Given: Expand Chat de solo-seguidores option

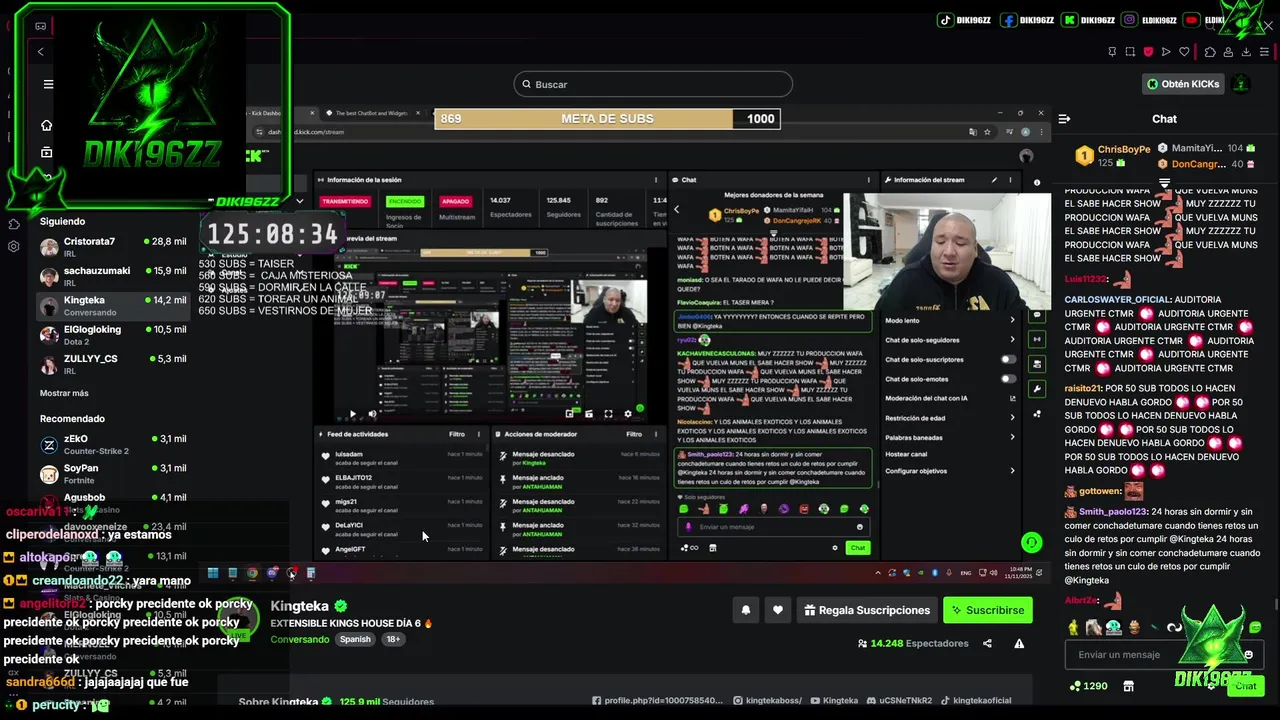Looking at the screenshot, I should (948, 340).
